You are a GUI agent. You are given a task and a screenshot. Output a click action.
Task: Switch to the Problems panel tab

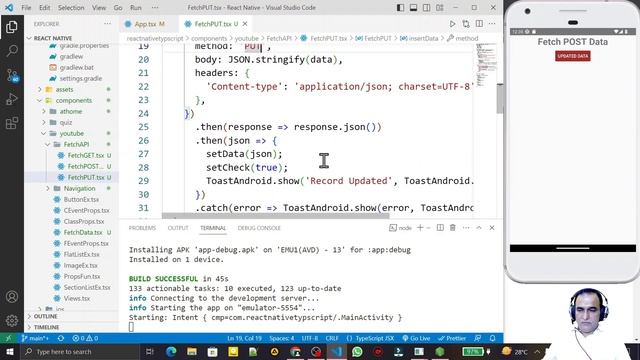pos(142,228)
